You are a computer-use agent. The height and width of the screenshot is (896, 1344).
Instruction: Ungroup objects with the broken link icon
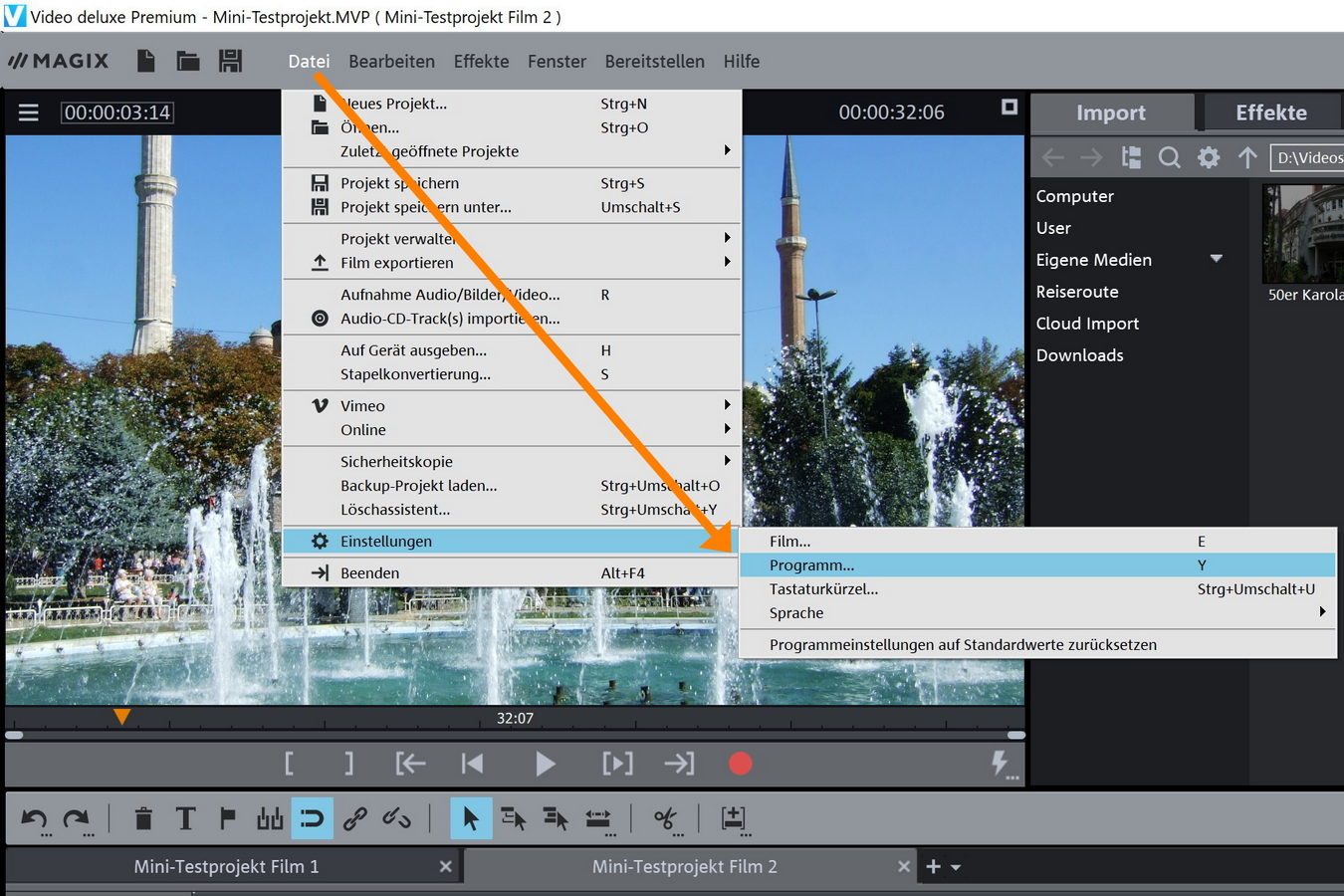[396, 818]
